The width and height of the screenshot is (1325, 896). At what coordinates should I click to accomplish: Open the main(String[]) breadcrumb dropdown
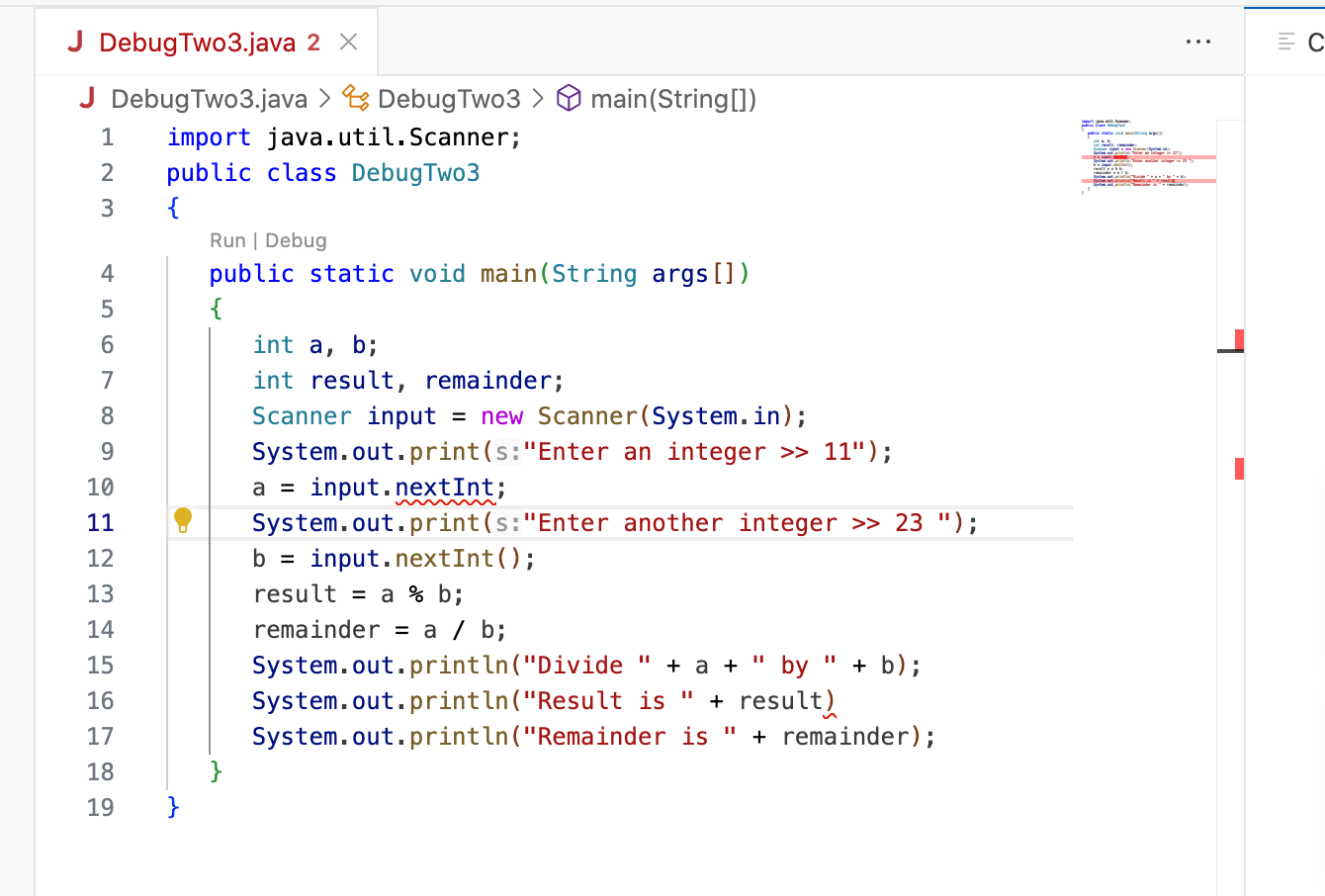pos(673,98)
